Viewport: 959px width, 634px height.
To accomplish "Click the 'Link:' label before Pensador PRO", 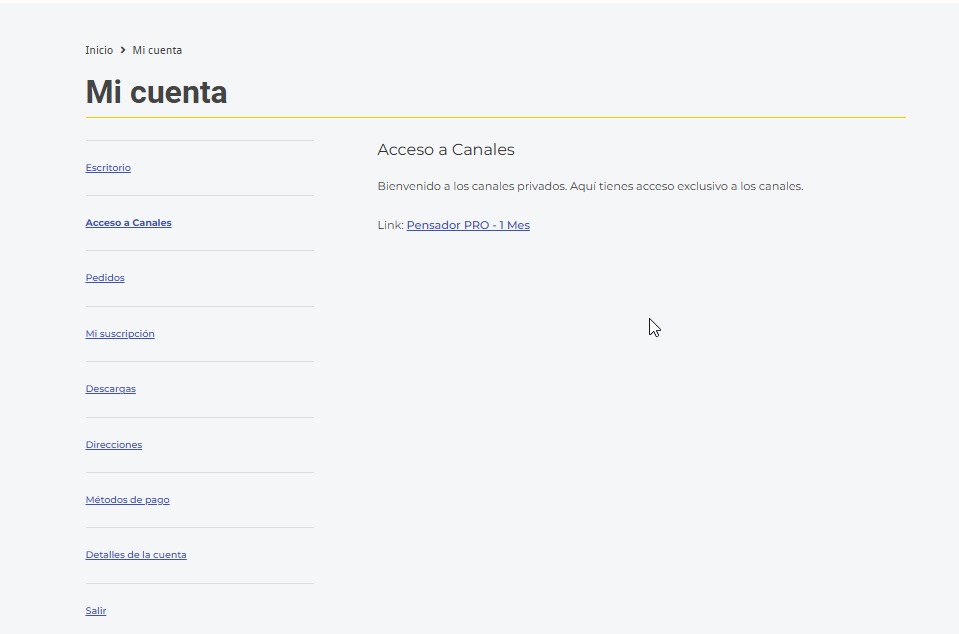I will pos(390,226).
